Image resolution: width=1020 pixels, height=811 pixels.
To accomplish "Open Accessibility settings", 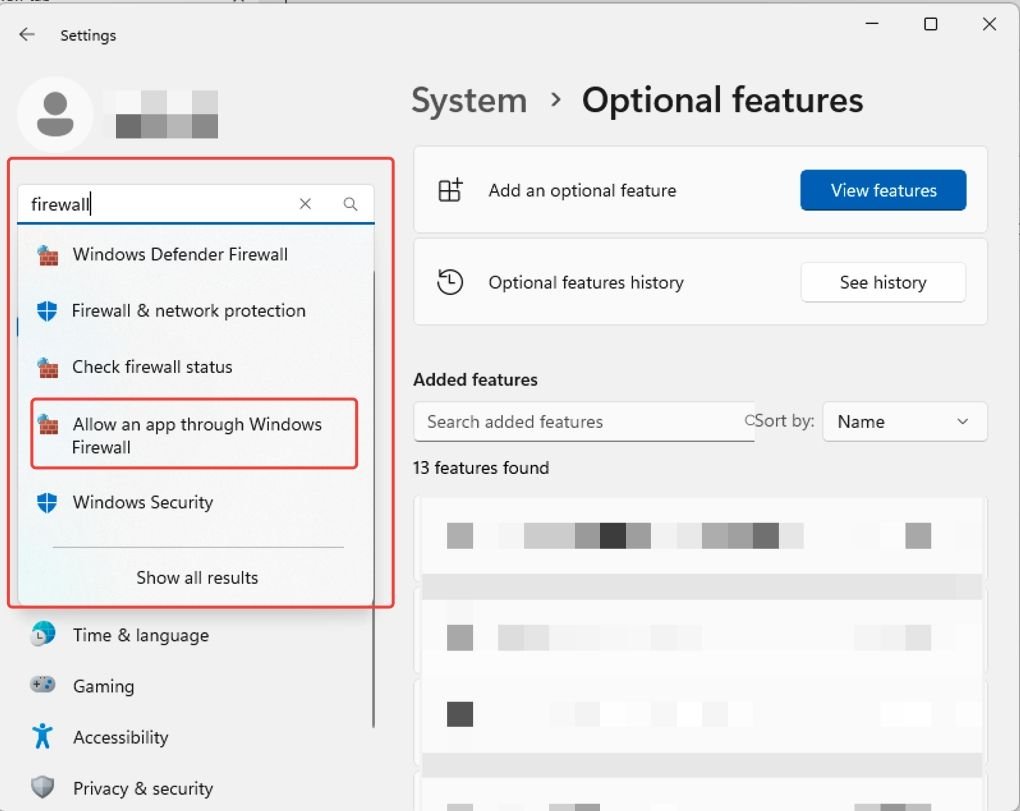I will (120, 737).
